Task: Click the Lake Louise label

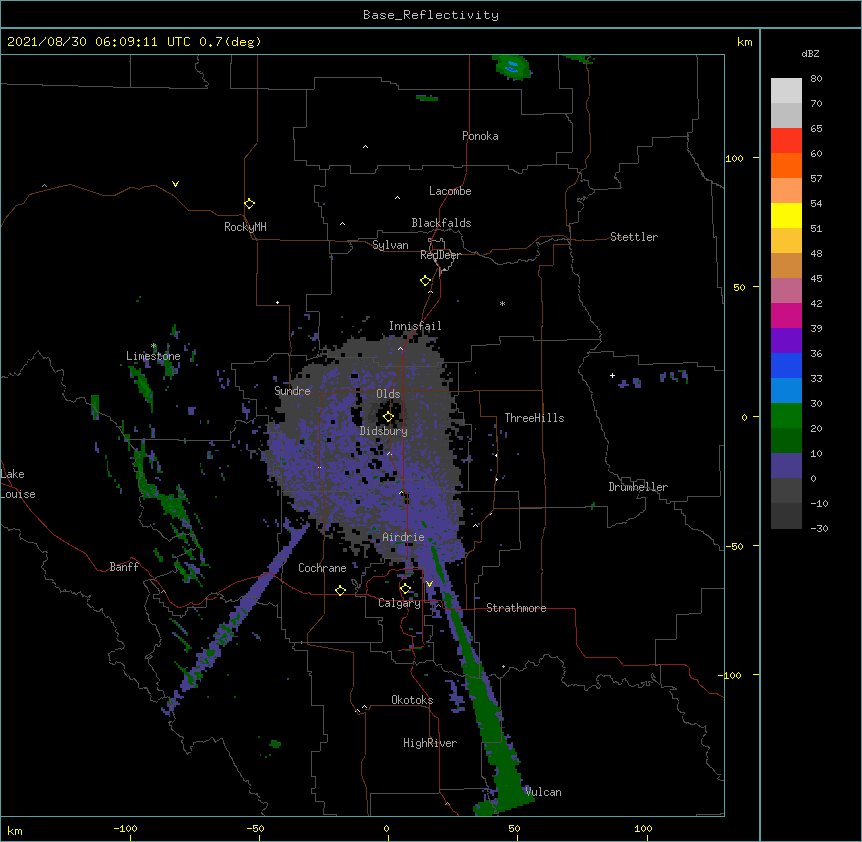Action: (18, 484)
